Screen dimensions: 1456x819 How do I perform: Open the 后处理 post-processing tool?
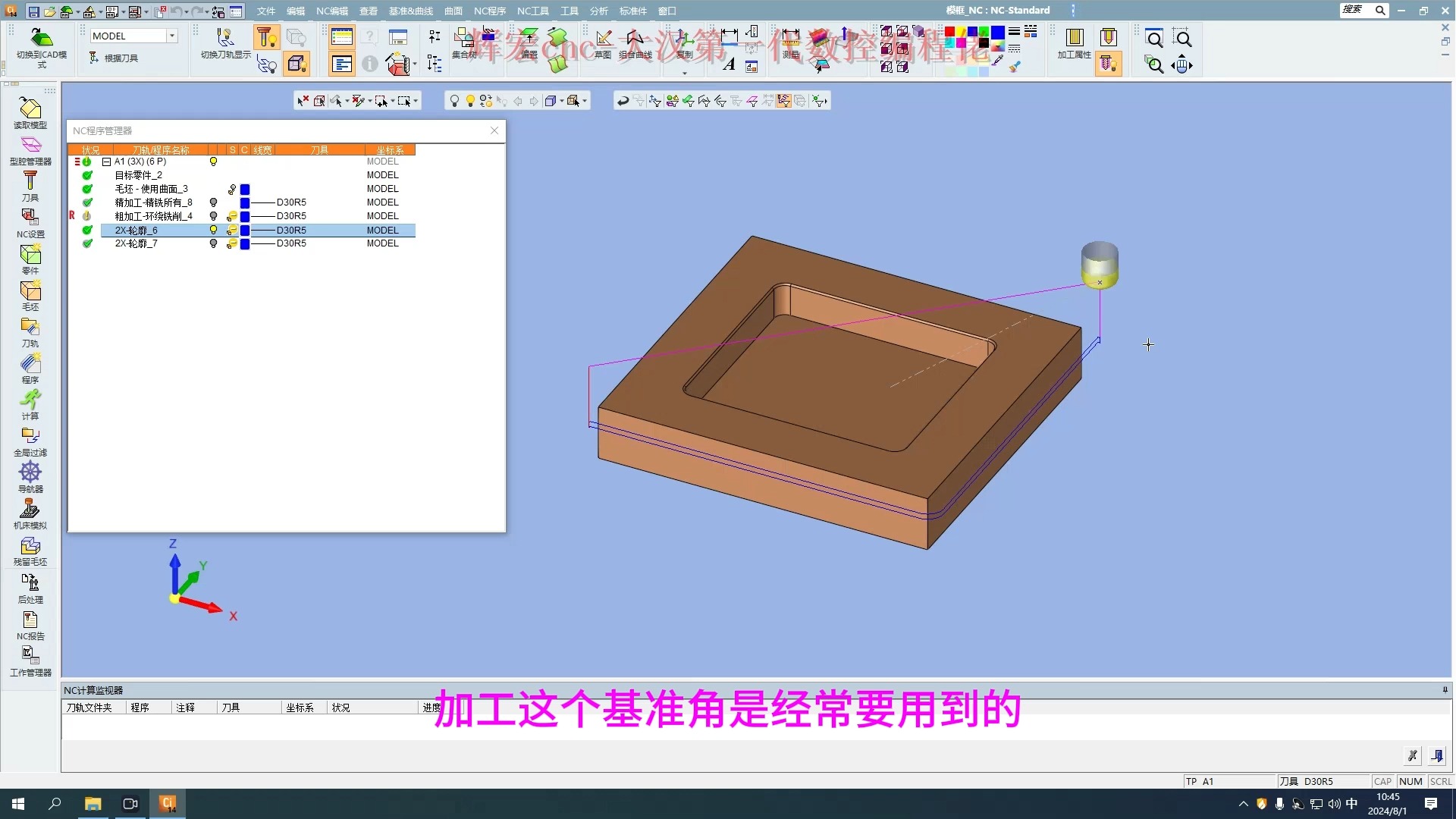(30, 588)
